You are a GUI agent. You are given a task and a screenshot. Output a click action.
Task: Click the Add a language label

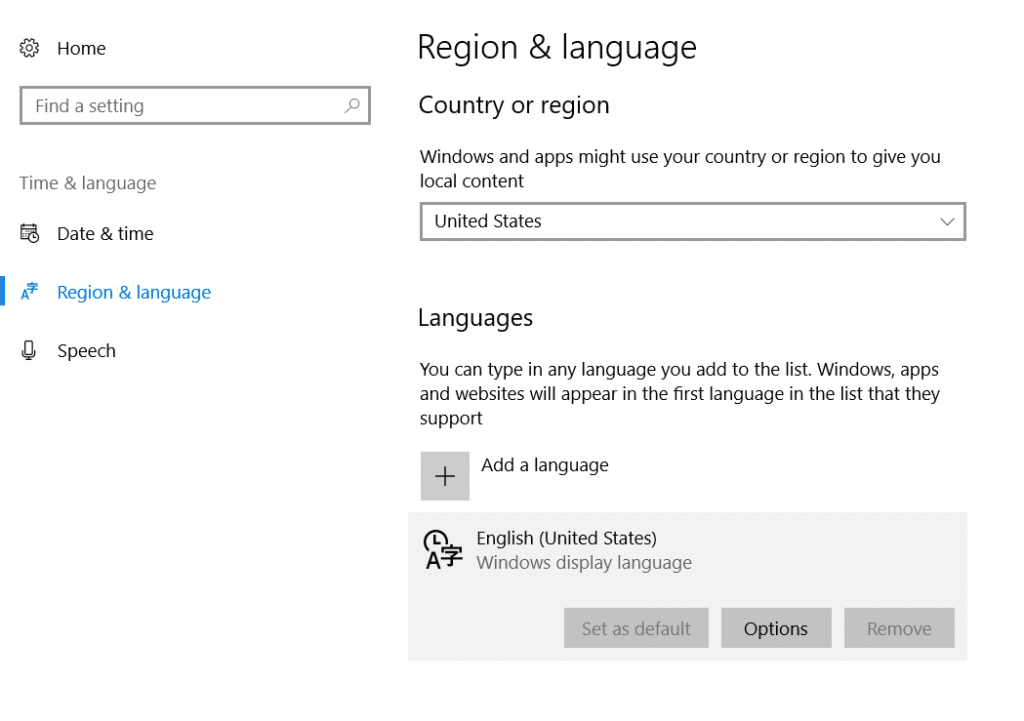click(x=545, y=465)
